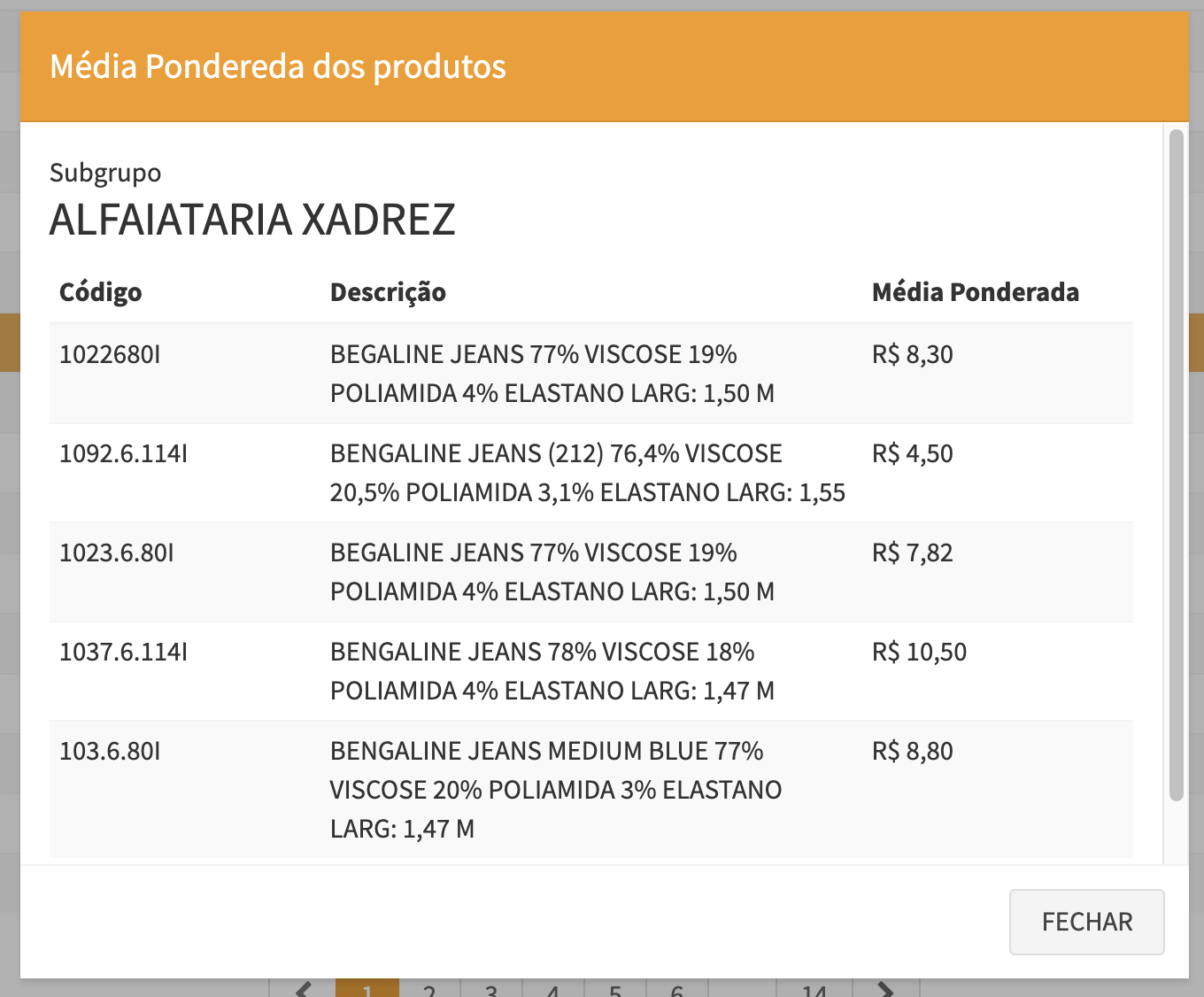Click the FECHAR button
The width and height of the screenshot is (1204, 997).
(1086, 922)
